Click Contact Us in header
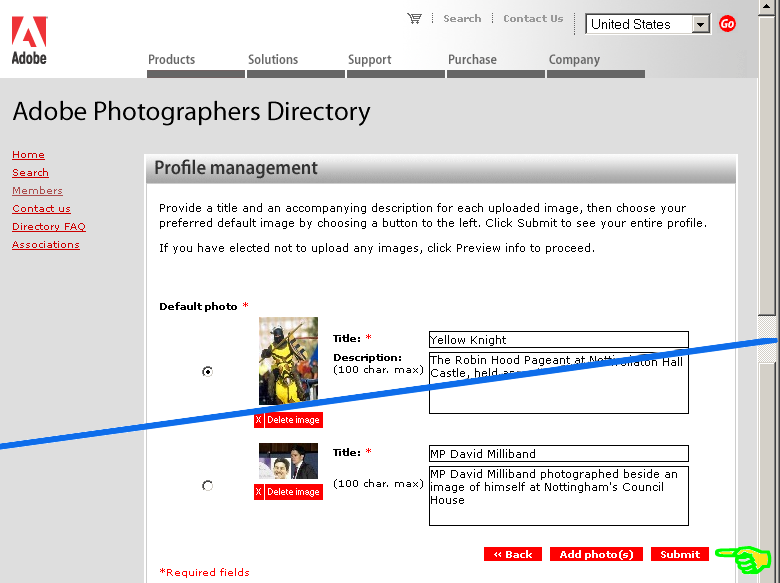Viewport: 780px width, 583px height. 533,18
